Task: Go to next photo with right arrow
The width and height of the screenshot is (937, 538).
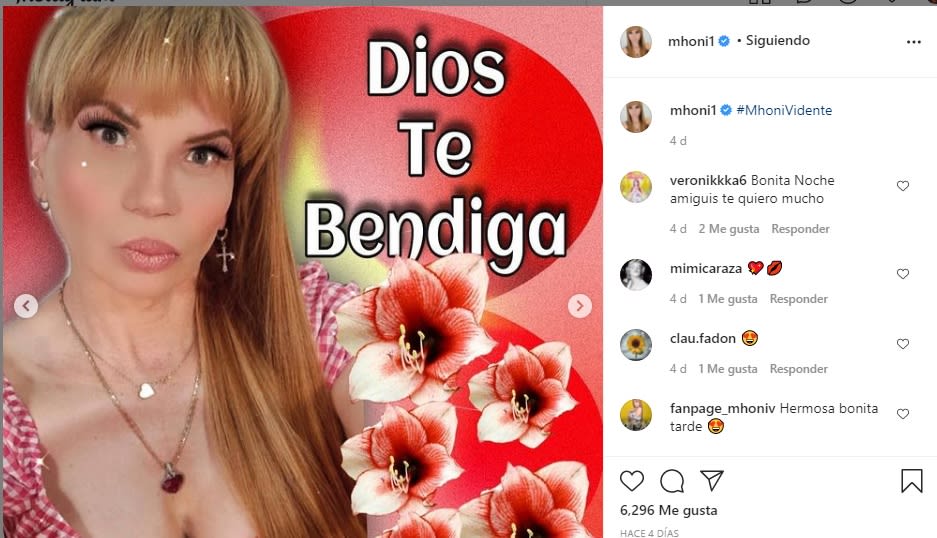Action: click(x=580, y=306)
